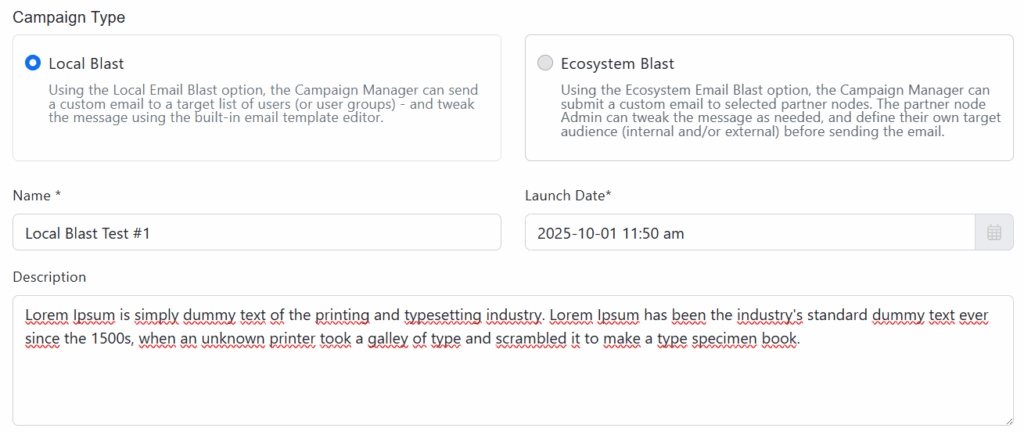Screen dimensions: 1024x432
Task: Click the resize handle of Description box
Action: [1007, 420]
